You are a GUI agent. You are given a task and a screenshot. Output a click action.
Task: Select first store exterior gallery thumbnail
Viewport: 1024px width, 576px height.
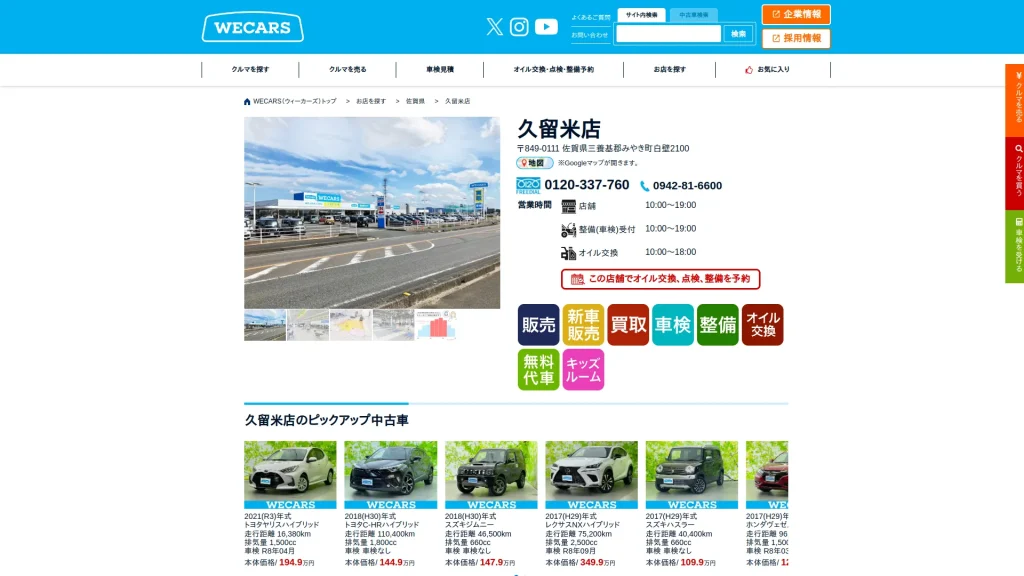tap(265, 325)
